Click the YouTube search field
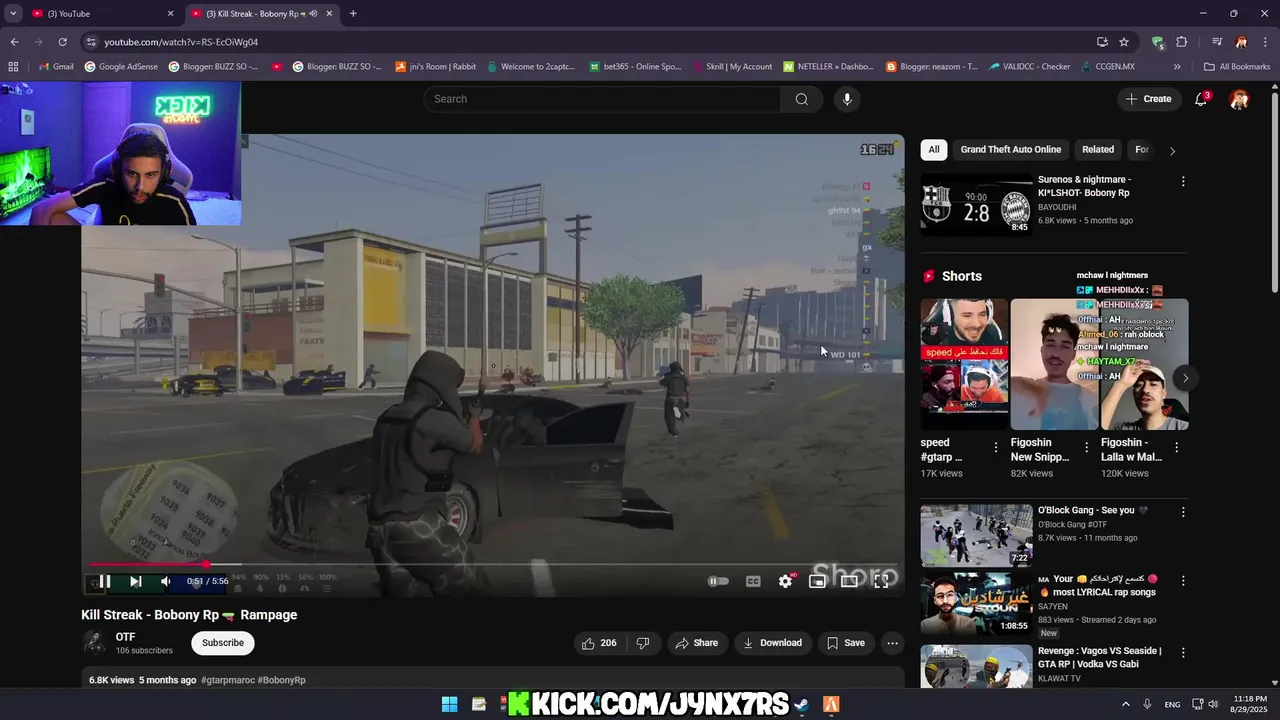The image size is (1280, 720). click(602, 99)
